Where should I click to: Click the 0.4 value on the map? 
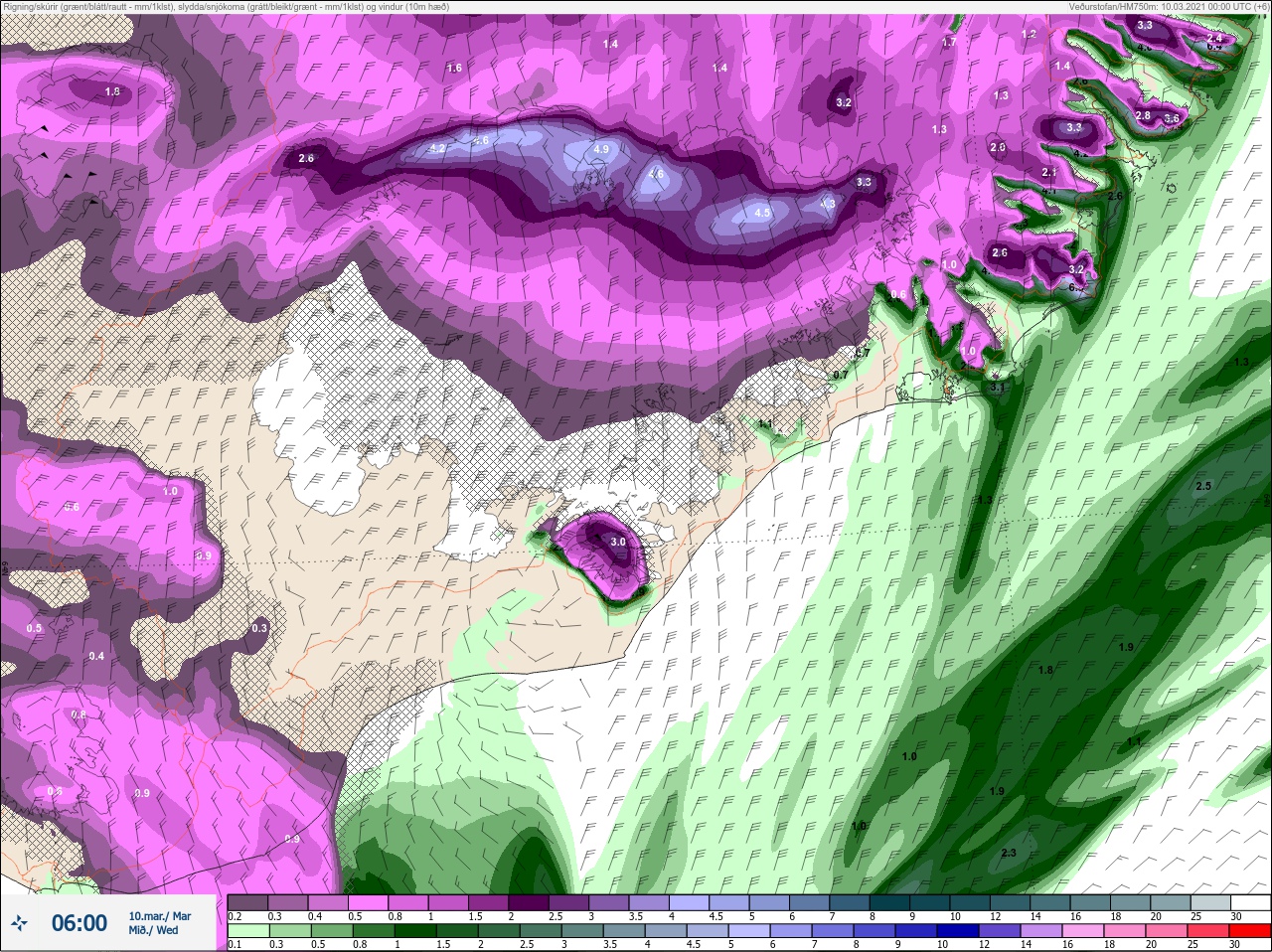pos(96,656)
